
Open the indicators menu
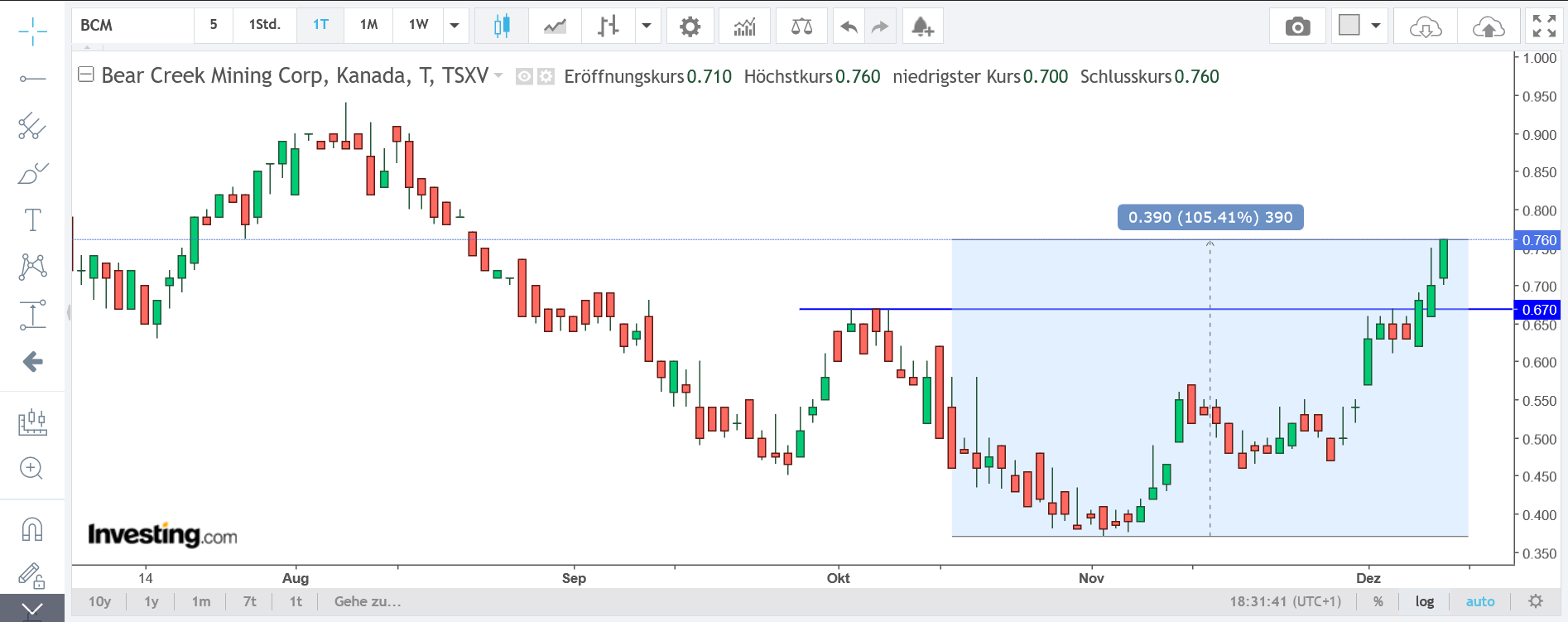coord(744,27)
